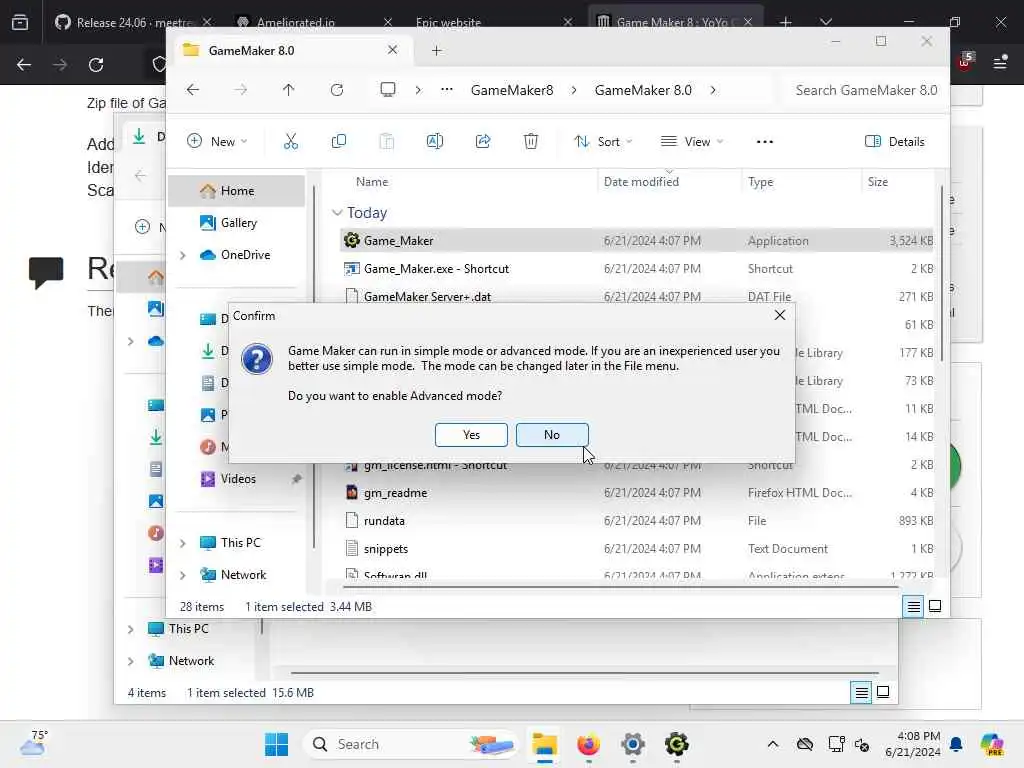Click the Cut scissors icon in Explorer toolbar
This screenshot has width=1024, height=768.
291,141
